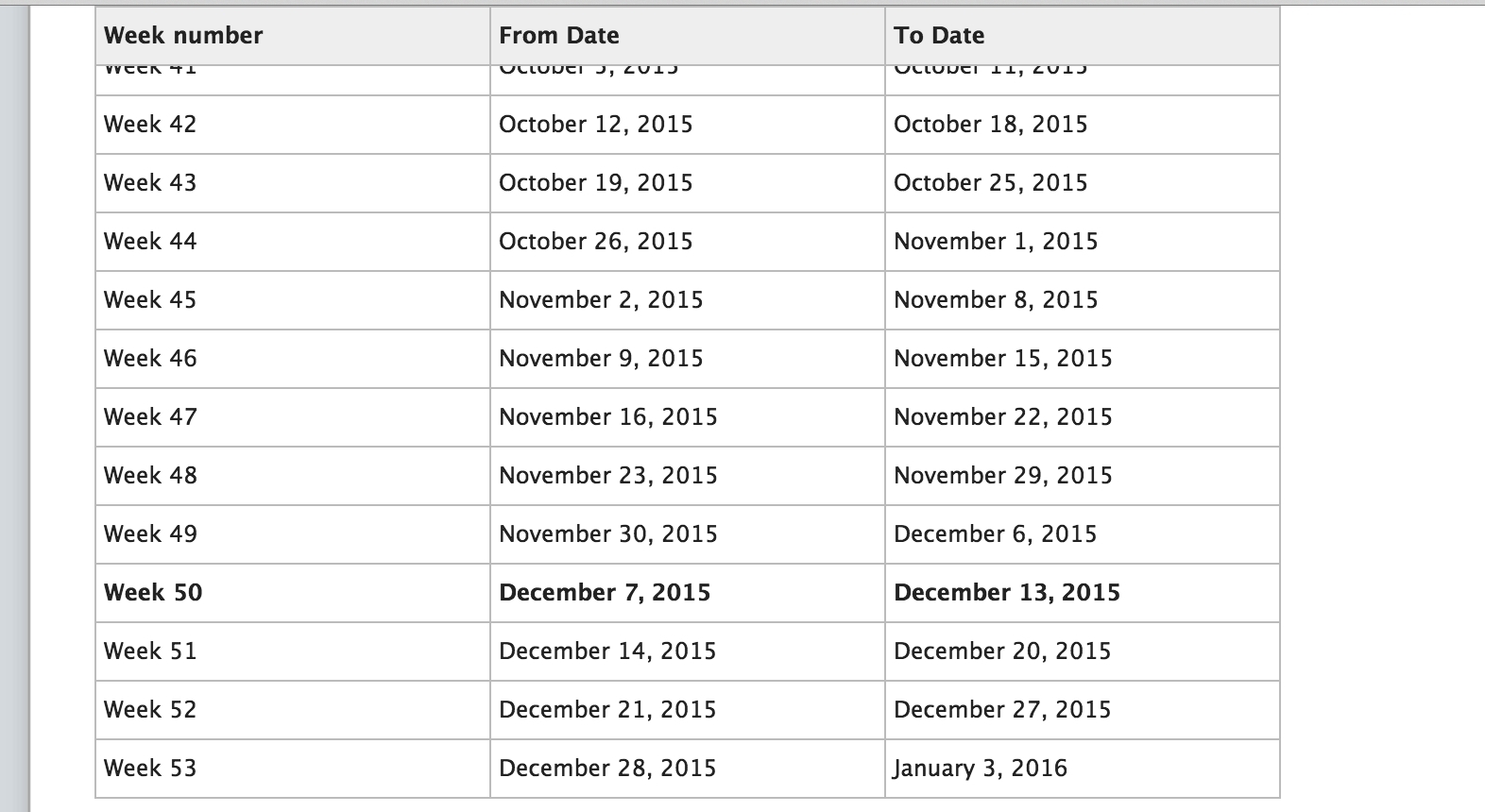Click the November 15, 2015 cell
The image size is (1485, 812).
(1083, 359)
